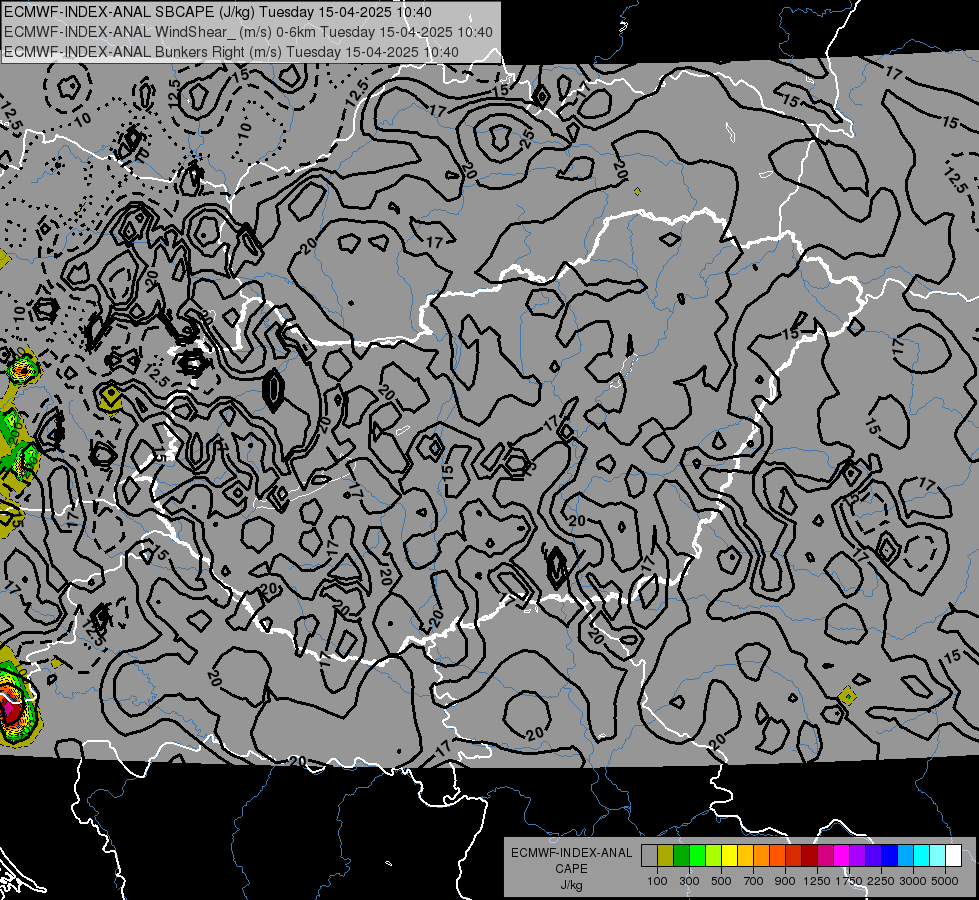This screenshot has width=979, height=900.
Task: Click the pure yellow legend swatch
Action: pos(729,856)
